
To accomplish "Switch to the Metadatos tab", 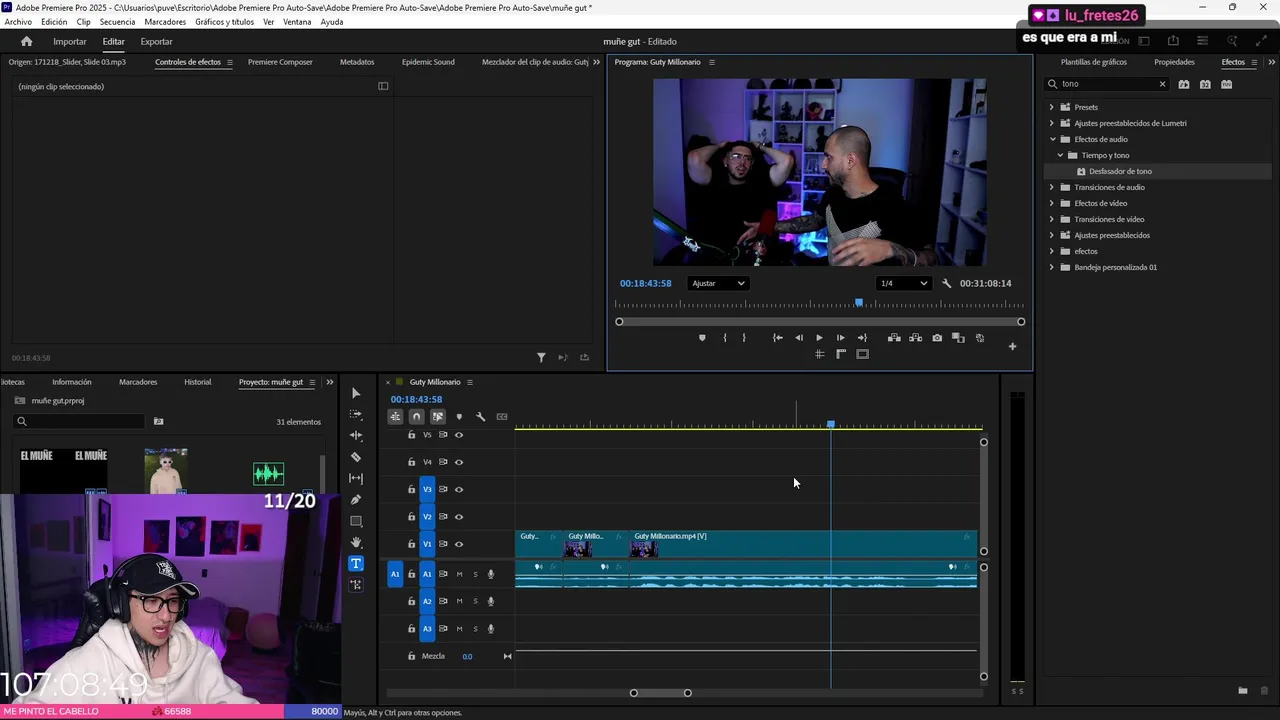I will coord(357,62).
